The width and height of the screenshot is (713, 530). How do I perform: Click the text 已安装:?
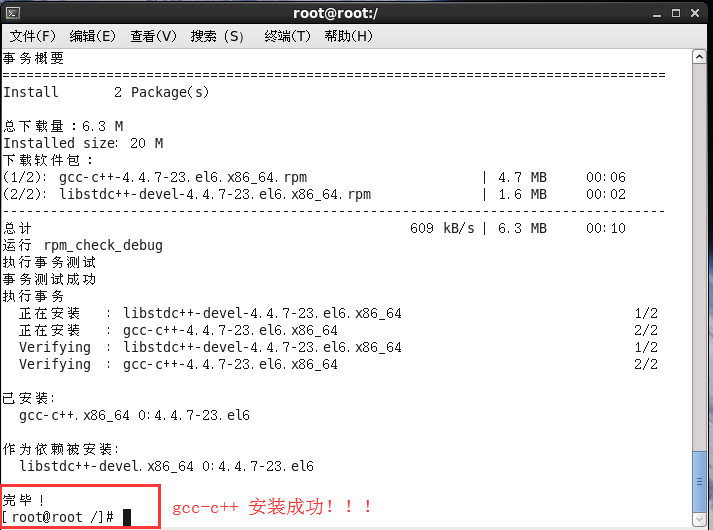click(29, 399)
